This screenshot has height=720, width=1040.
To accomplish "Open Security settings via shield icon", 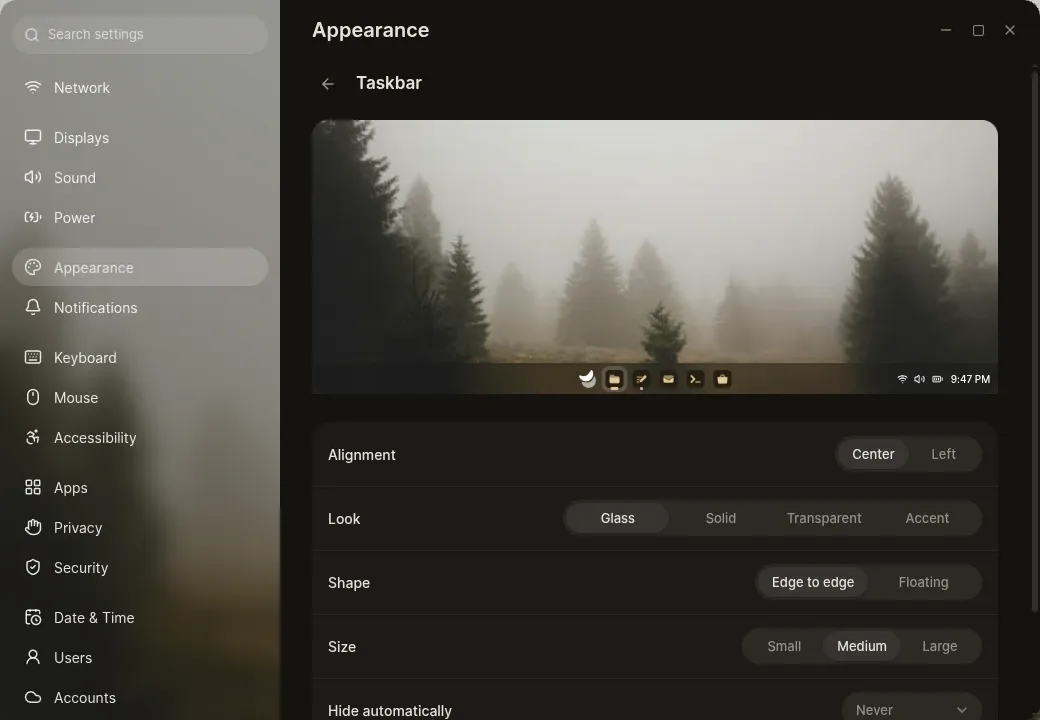I will pyautogui.click(x=32, y=568).
